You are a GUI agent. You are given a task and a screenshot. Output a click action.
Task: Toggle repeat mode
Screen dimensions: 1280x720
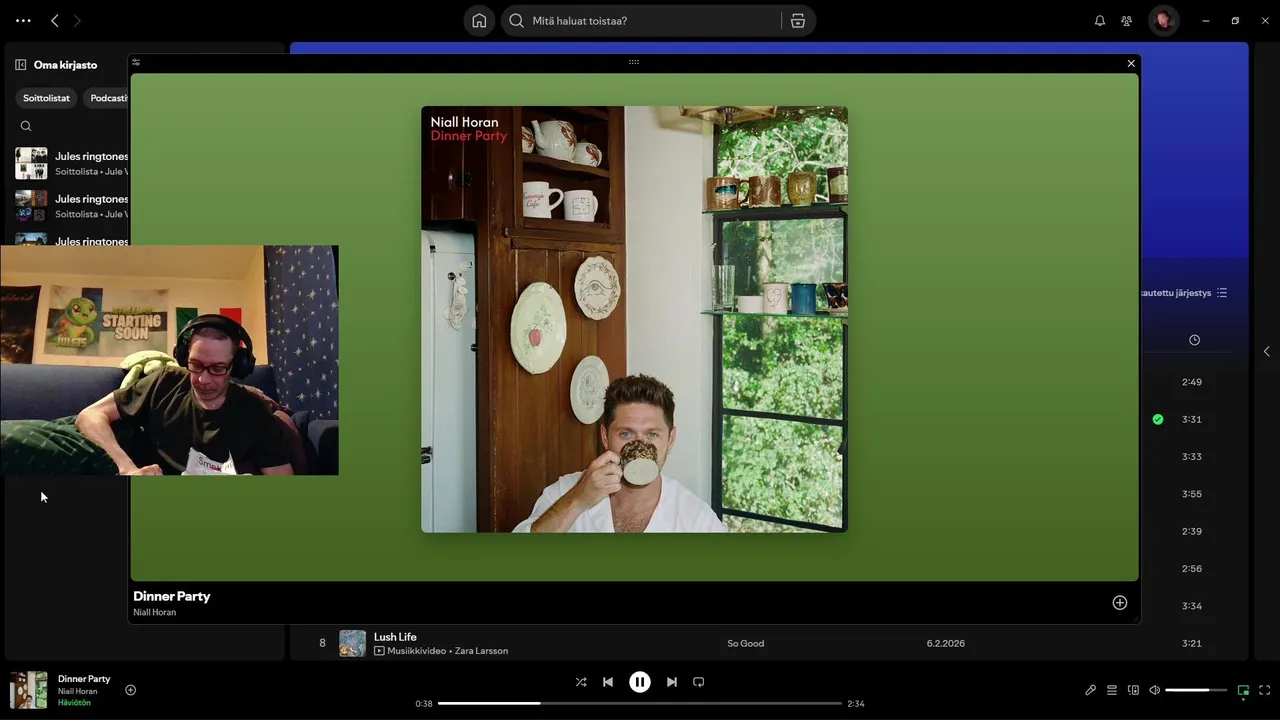[x=699, y=682]
